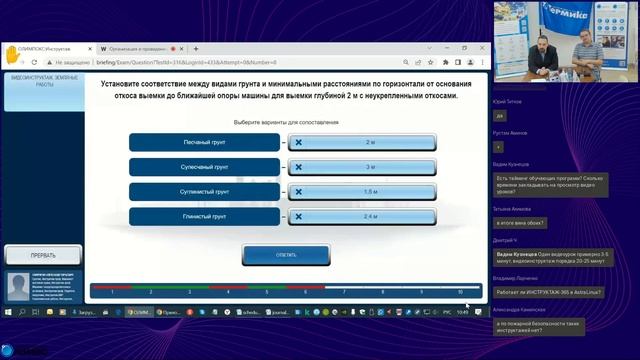
Task: Click the '2 м' answer slot
Action: point(362,142)
